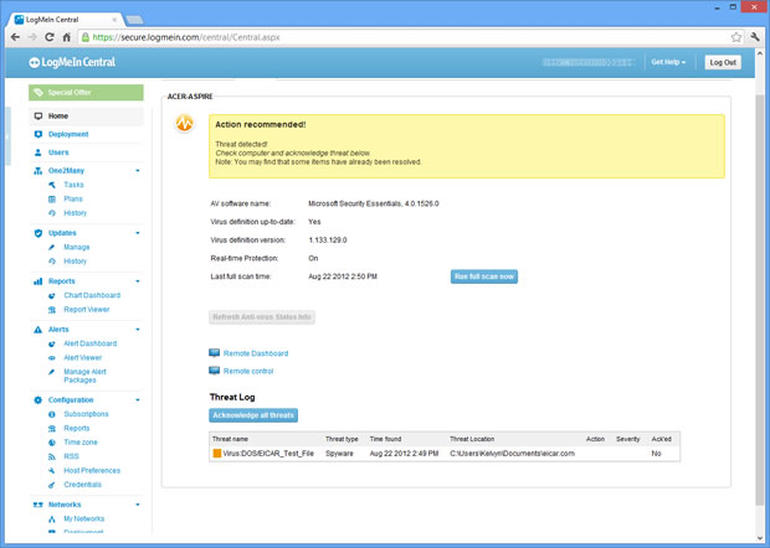Viewport: 770px width, 548px height.
Task: Click the browser forward arrow
Action: coord(32,37)
